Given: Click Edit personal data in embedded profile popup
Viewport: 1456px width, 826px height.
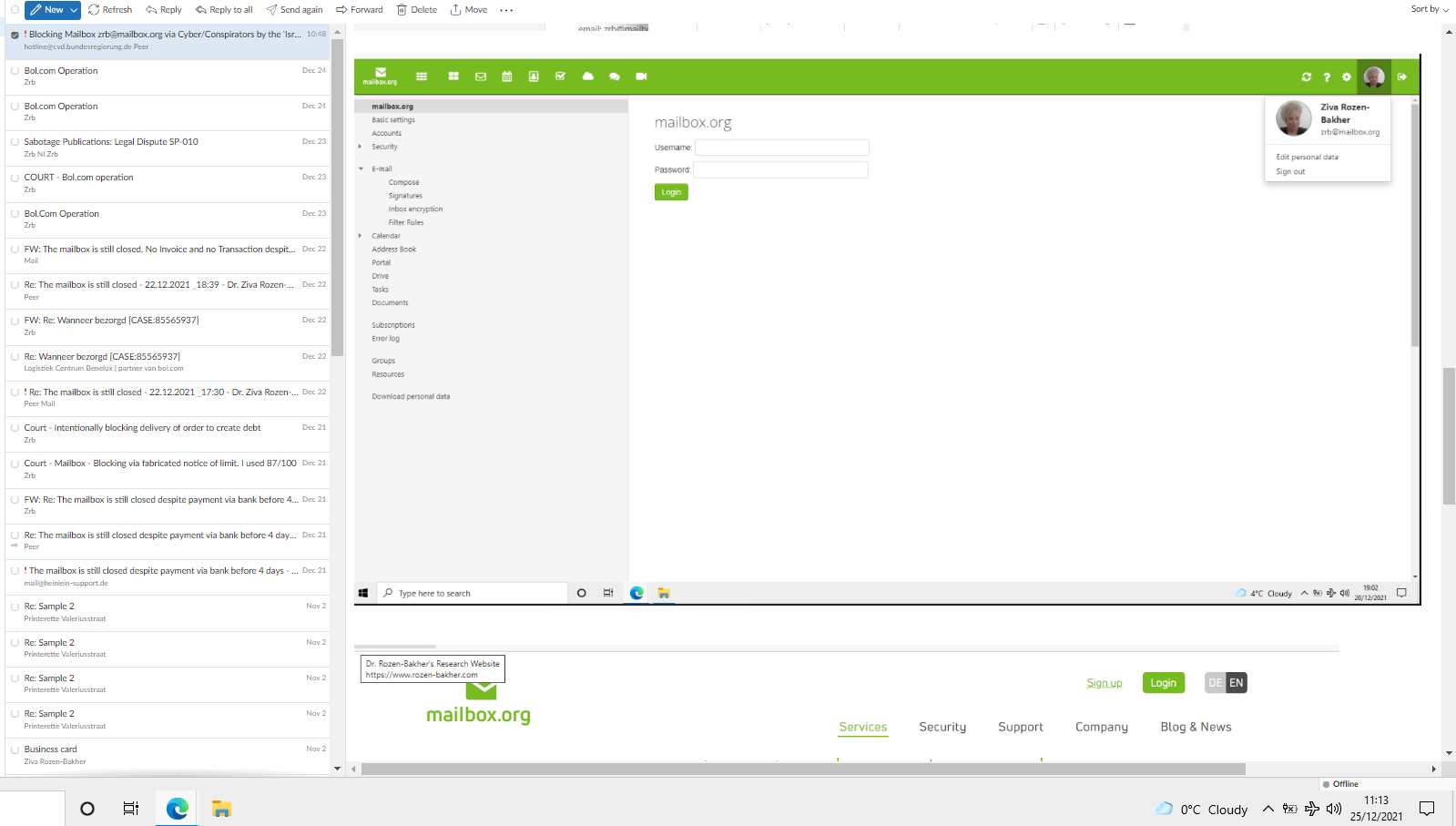Looking at the screenshot, I should click(x=1307, y=157).
